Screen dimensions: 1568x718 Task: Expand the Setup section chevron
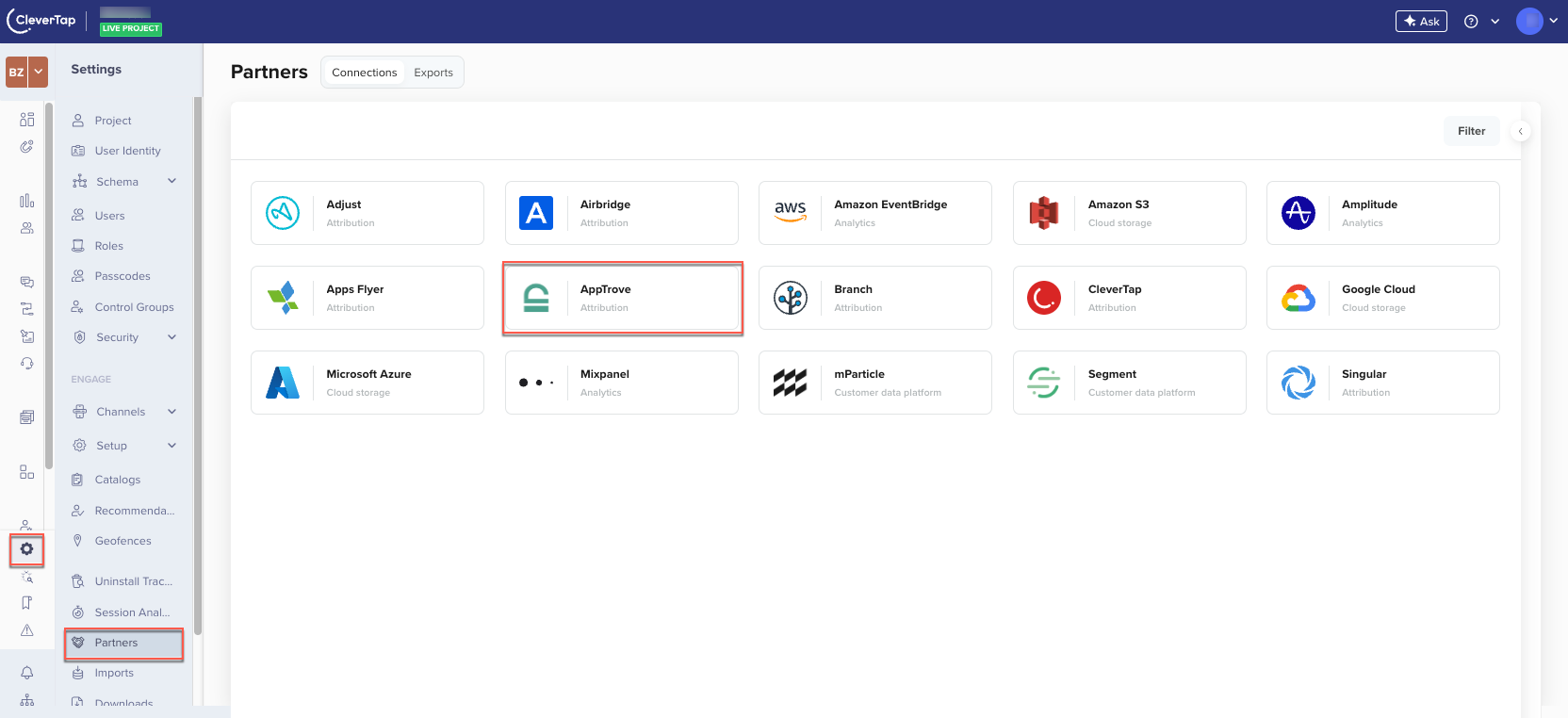coord(171,445)
